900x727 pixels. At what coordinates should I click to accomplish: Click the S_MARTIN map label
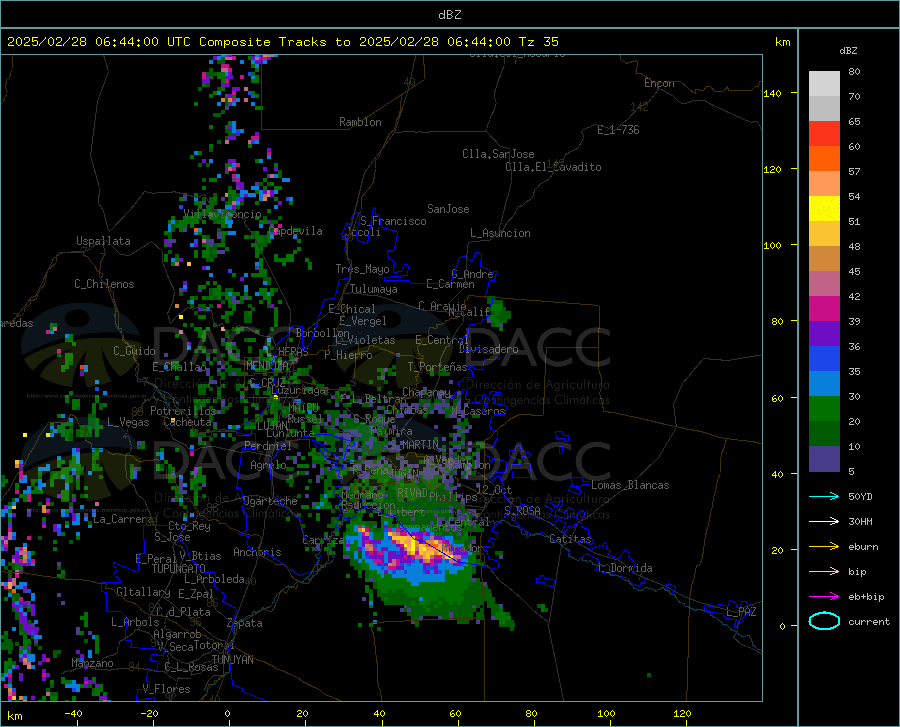[x=414, y=445]
